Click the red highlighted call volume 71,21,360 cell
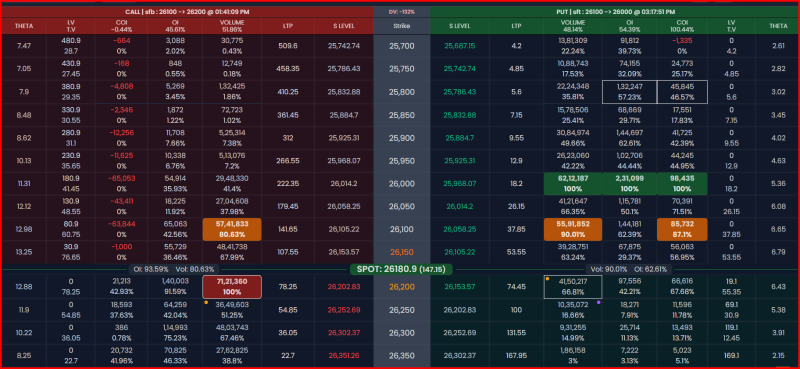 click(232, 287)
